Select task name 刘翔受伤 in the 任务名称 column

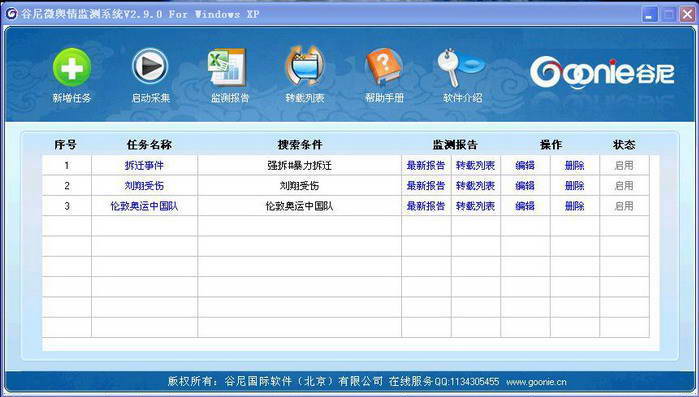[x=144, y=185]
